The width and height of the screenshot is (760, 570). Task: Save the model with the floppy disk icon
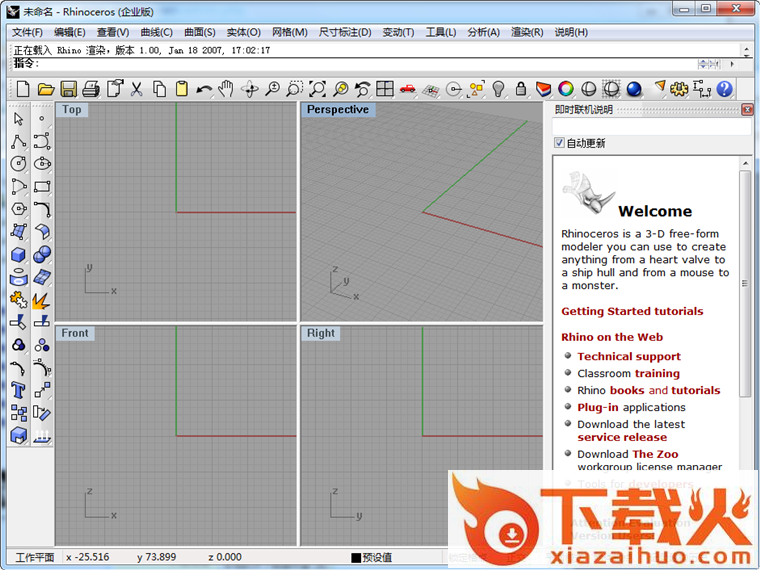pos(68,89)
